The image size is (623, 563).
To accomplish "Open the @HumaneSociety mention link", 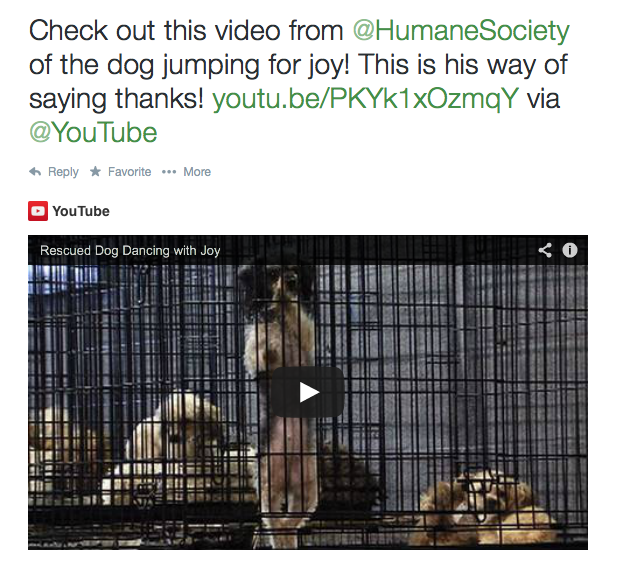I will pyautogui.click(x=461, y=31).
